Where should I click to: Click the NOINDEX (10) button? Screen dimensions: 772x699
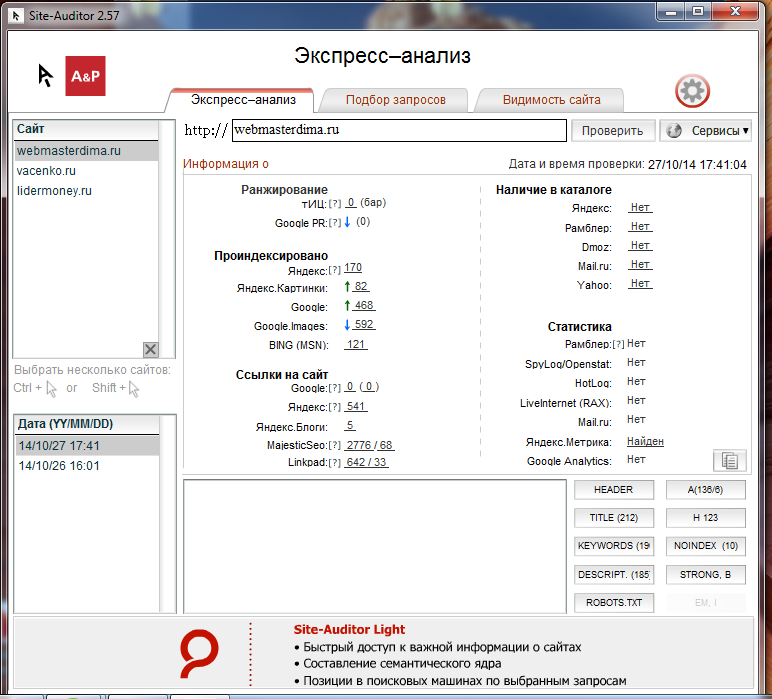coord(706,546)
